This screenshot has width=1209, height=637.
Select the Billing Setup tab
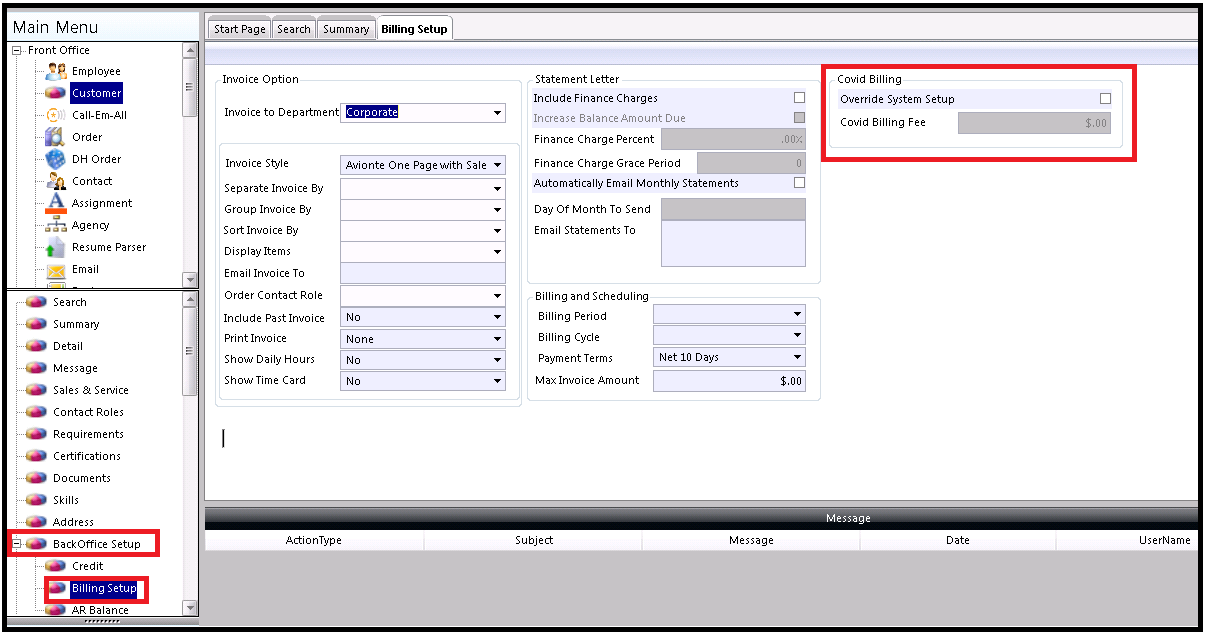[x=414, y=29]
